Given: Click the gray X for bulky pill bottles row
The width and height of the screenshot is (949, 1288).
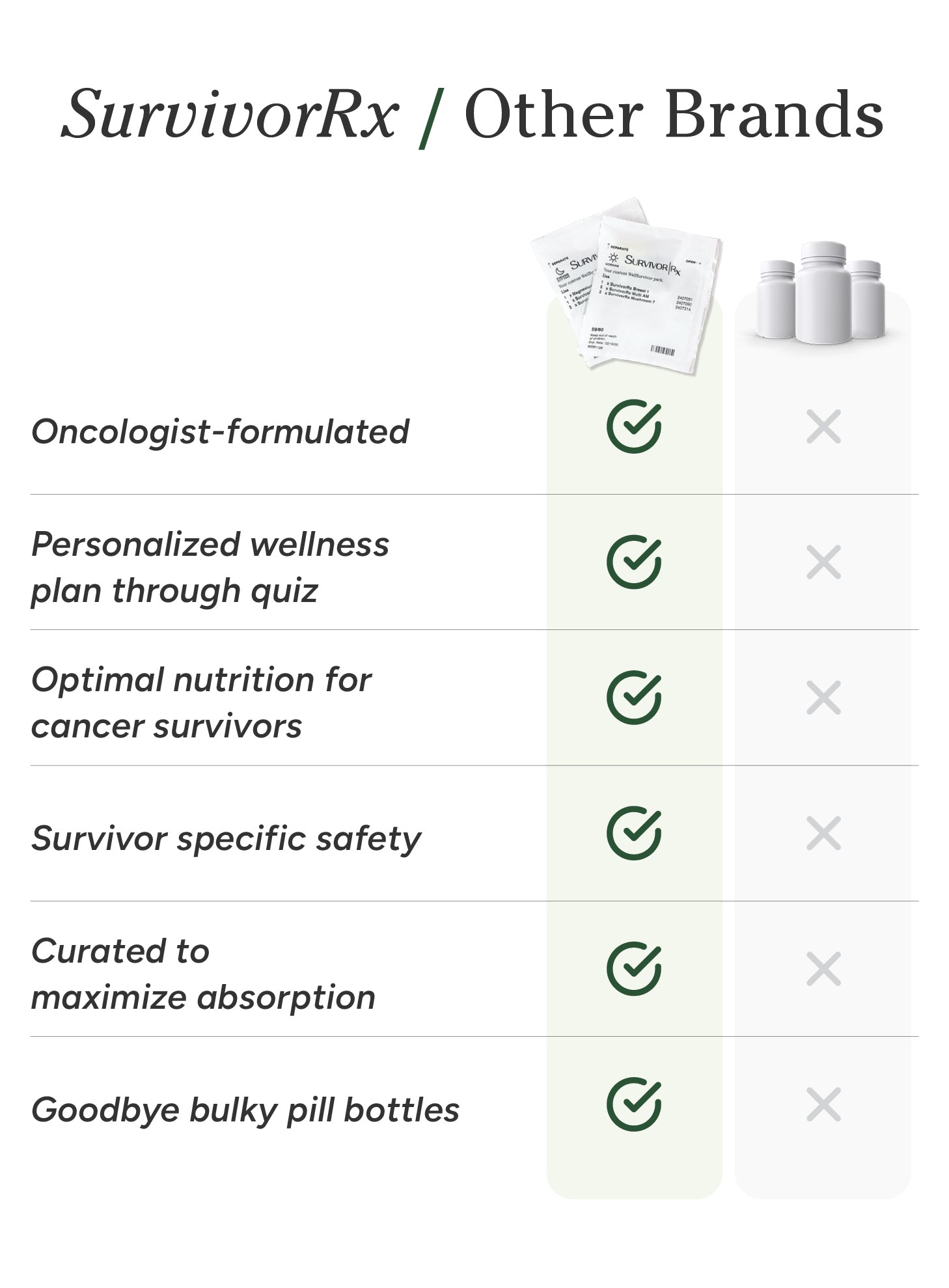Looking at the screenshot, I should (x=823, y=1104).
